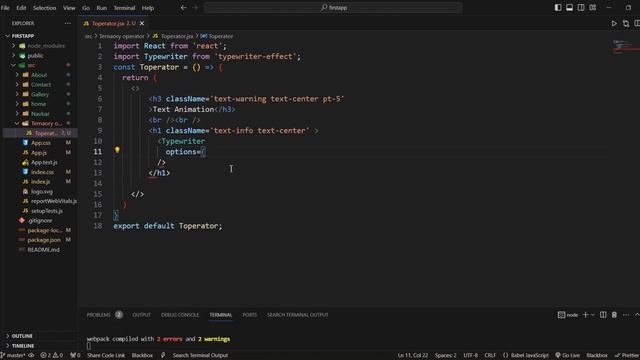Click Share Code Link in status bar

(106, 356)
